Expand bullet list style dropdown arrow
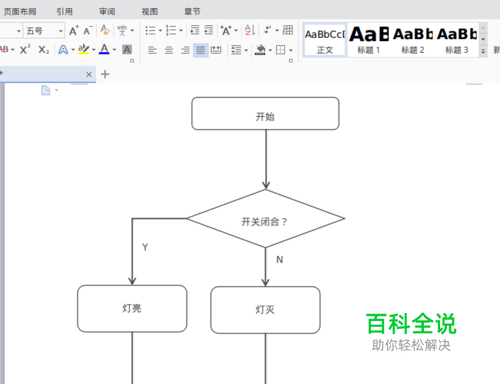Viewport: 500px width, 384px height. pyautogui.click(x=160, y=31)
